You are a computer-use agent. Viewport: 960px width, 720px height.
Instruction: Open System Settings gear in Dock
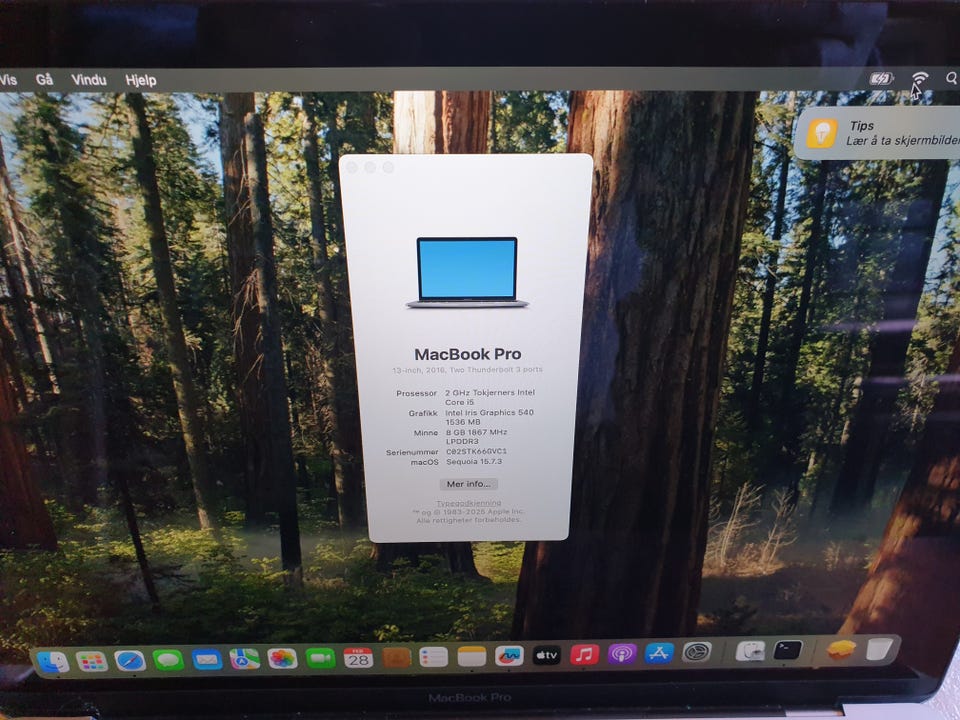(697, 652)
